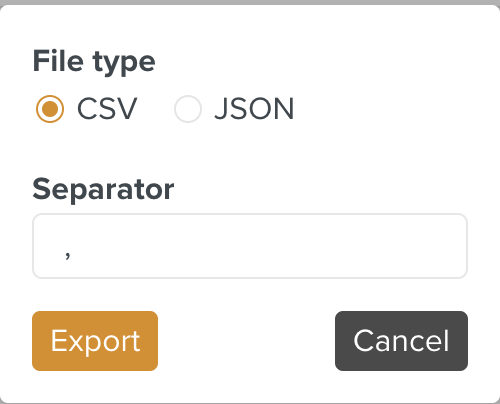Switch file type to JSON
The image size is (500, 404).
tap(188, 109)
